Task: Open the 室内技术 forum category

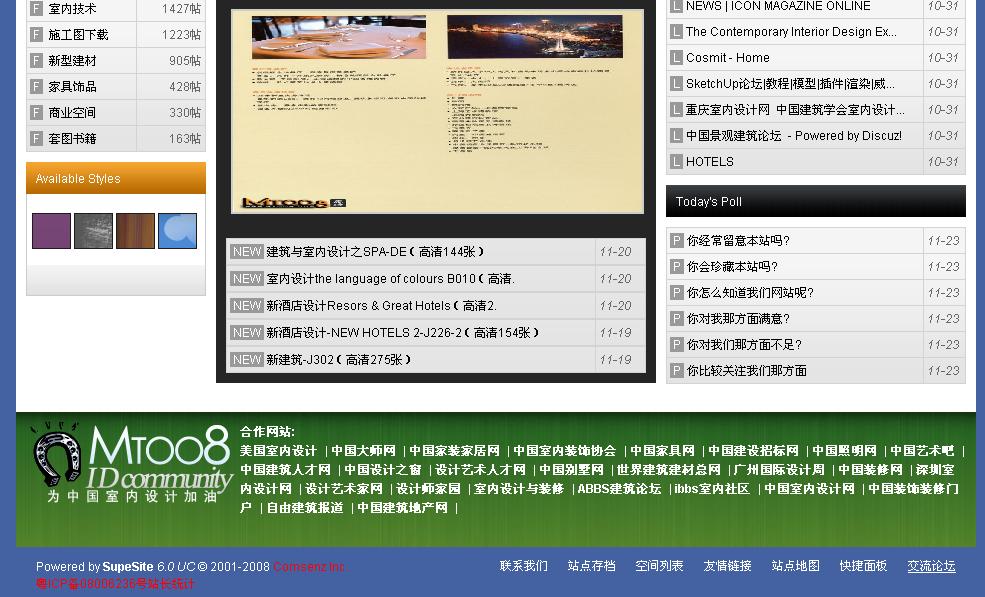Action: pyautogui.click(x=72, y=9)
